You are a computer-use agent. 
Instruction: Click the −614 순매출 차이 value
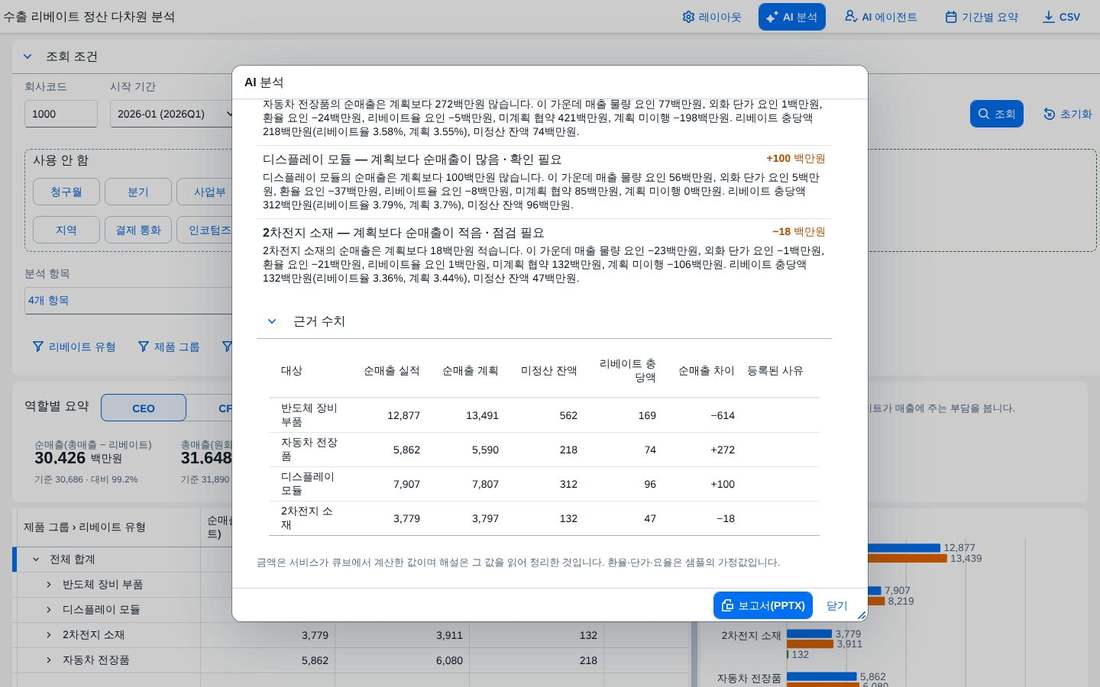(x=723, y=415)
